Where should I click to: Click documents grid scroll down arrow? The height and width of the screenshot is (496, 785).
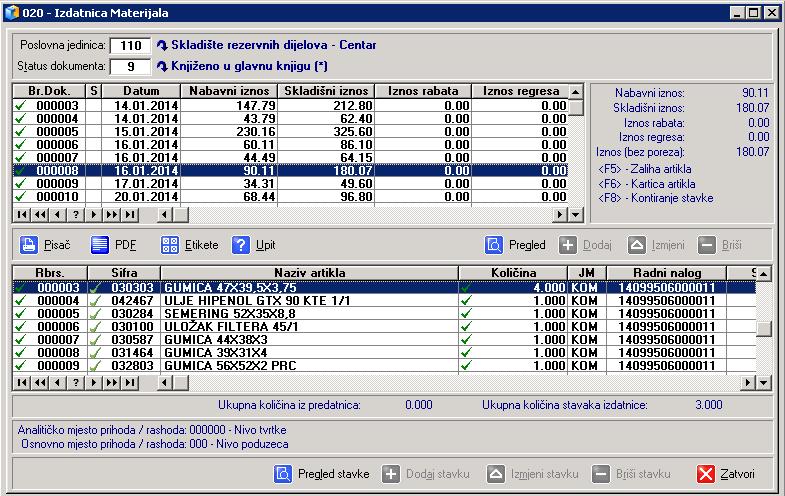576,215
